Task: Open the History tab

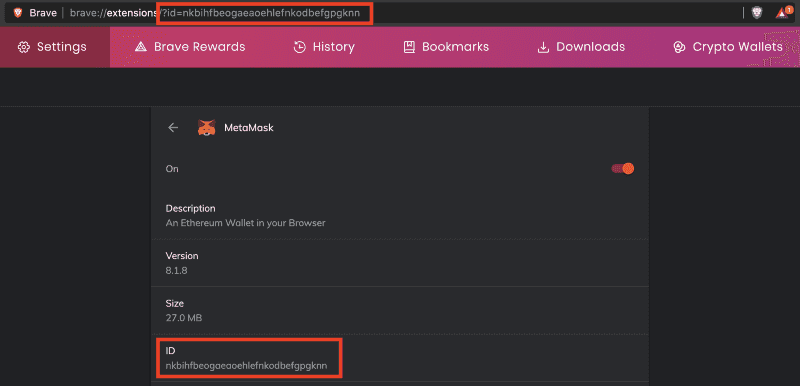Action: point(323,47)
